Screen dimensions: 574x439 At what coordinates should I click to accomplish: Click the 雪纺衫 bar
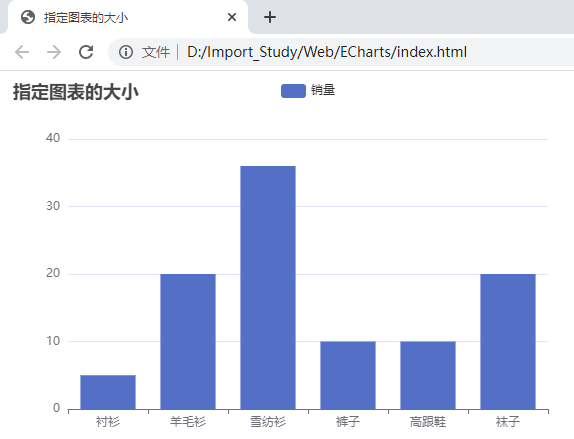click(x=268, y=288)
